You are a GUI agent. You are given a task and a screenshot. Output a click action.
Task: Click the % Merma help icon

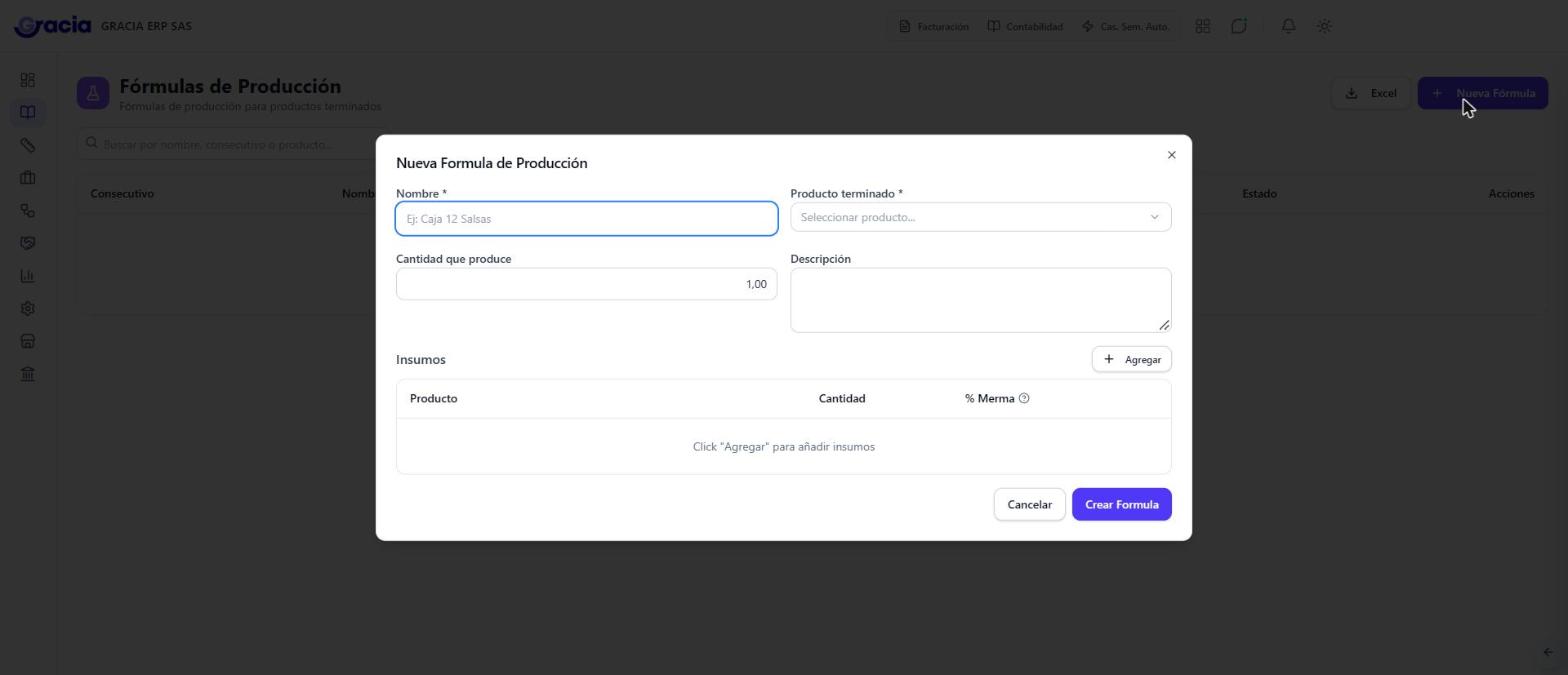(x=1024, y=398)
